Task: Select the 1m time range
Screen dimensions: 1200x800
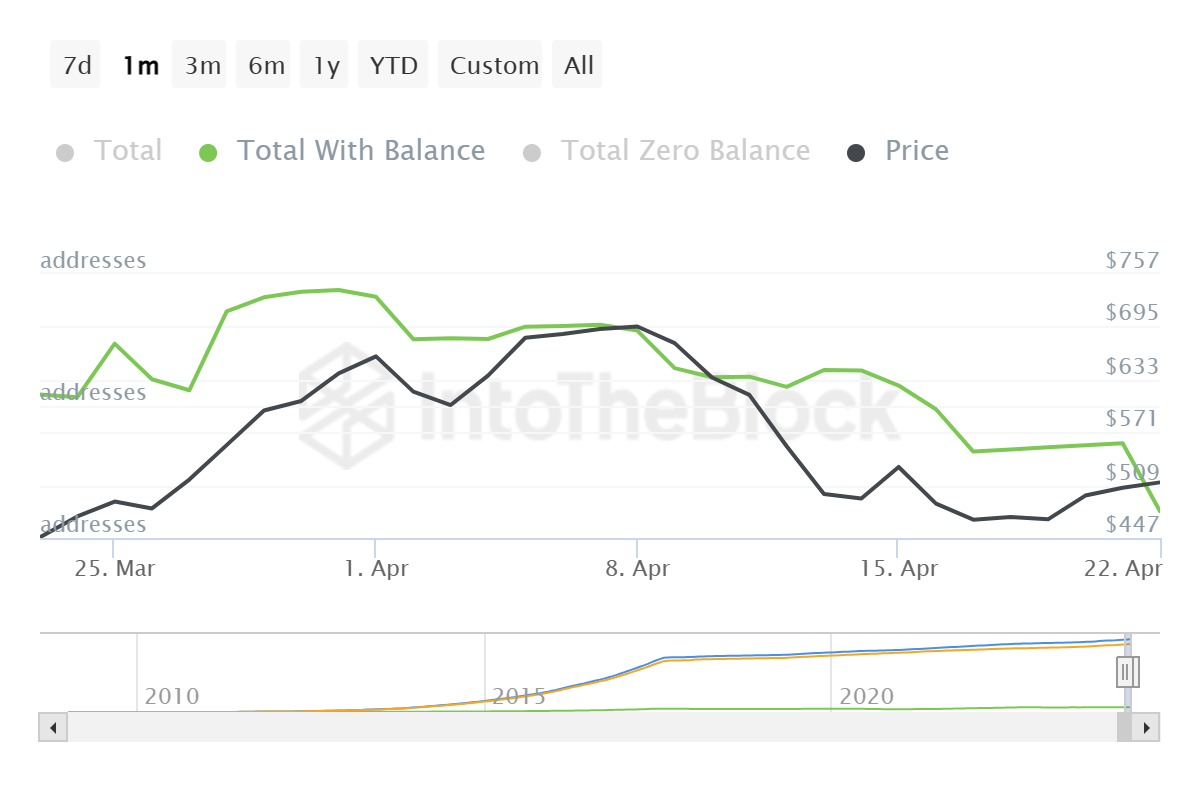Action: (x=140, y=66)
